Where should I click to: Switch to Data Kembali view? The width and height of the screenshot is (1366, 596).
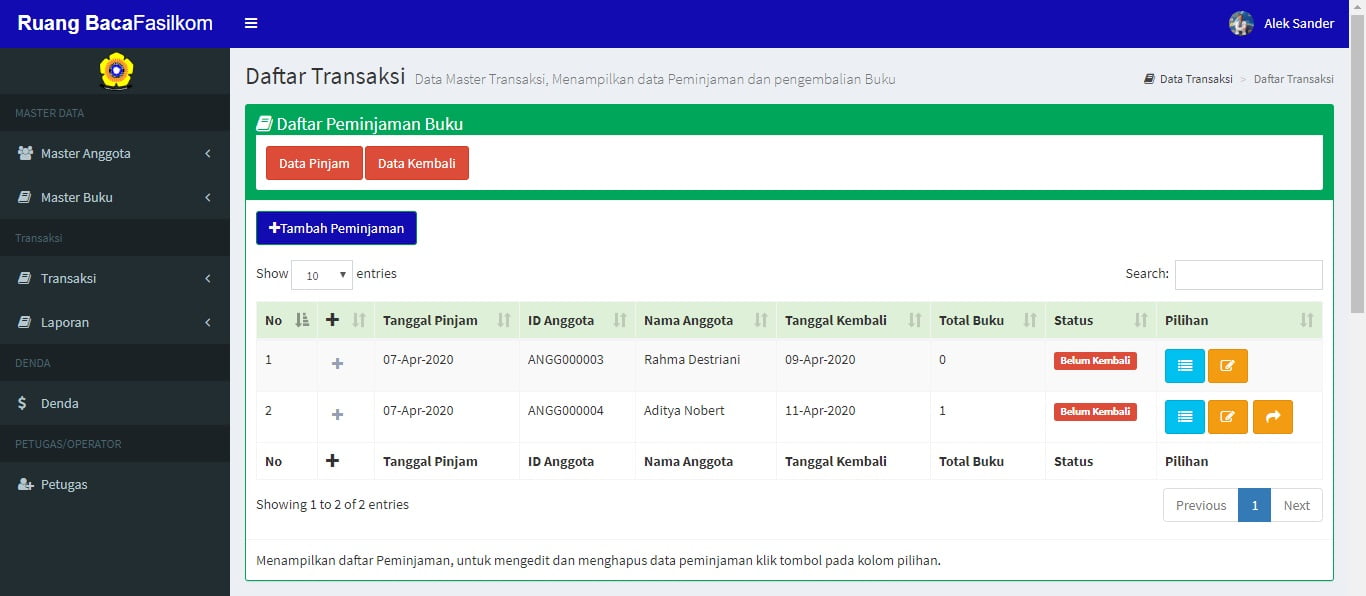pos(417,162)
